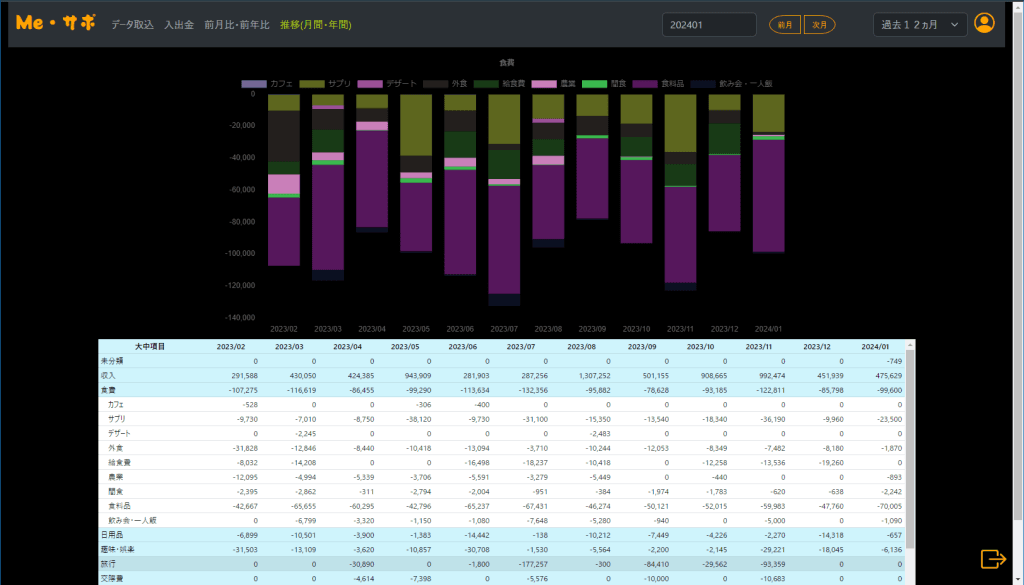
Task: Click the 202401 month input field
Action: (x=708, y=24)
